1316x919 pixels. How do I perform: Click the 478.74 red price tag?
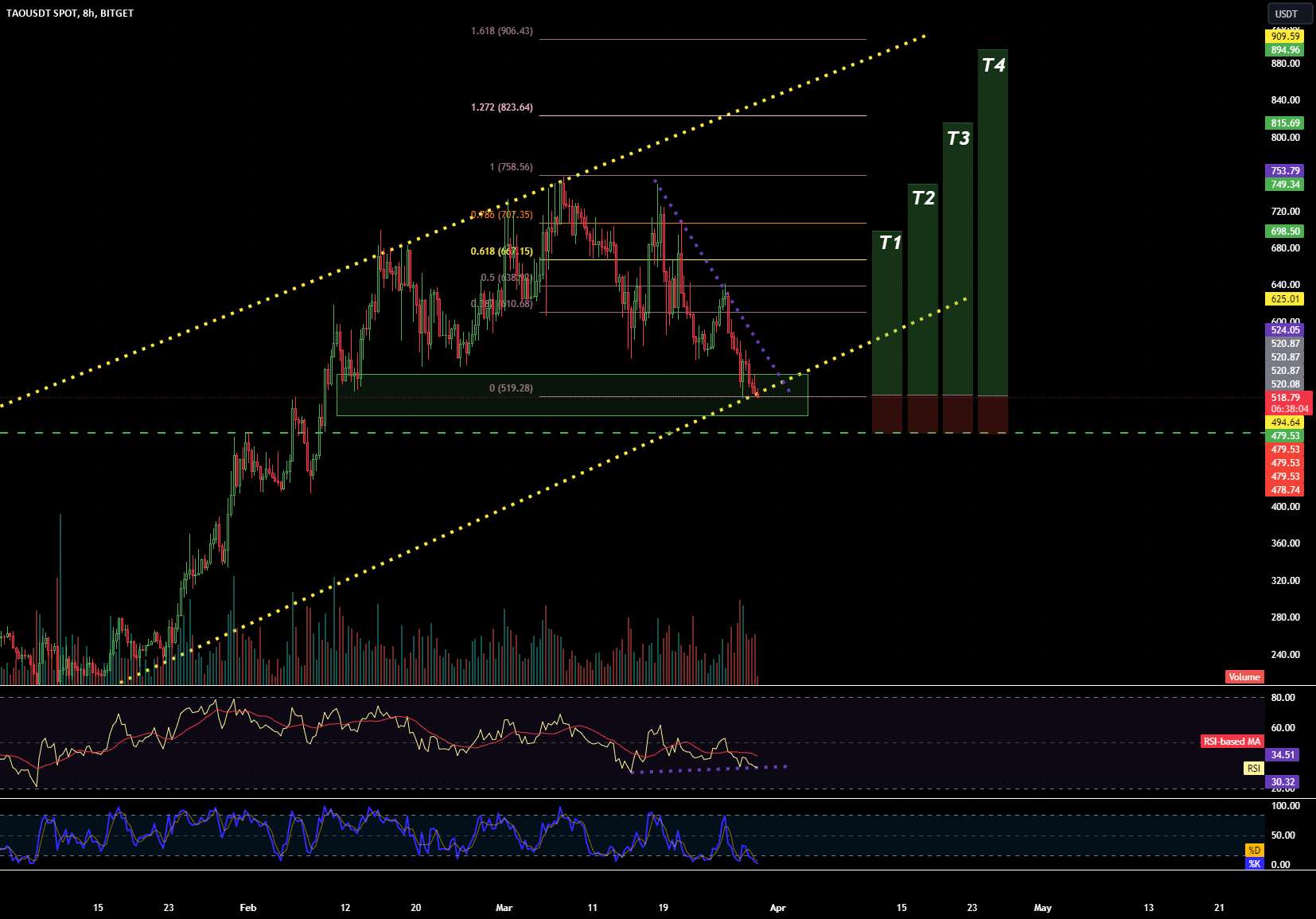coord(1285,490)
